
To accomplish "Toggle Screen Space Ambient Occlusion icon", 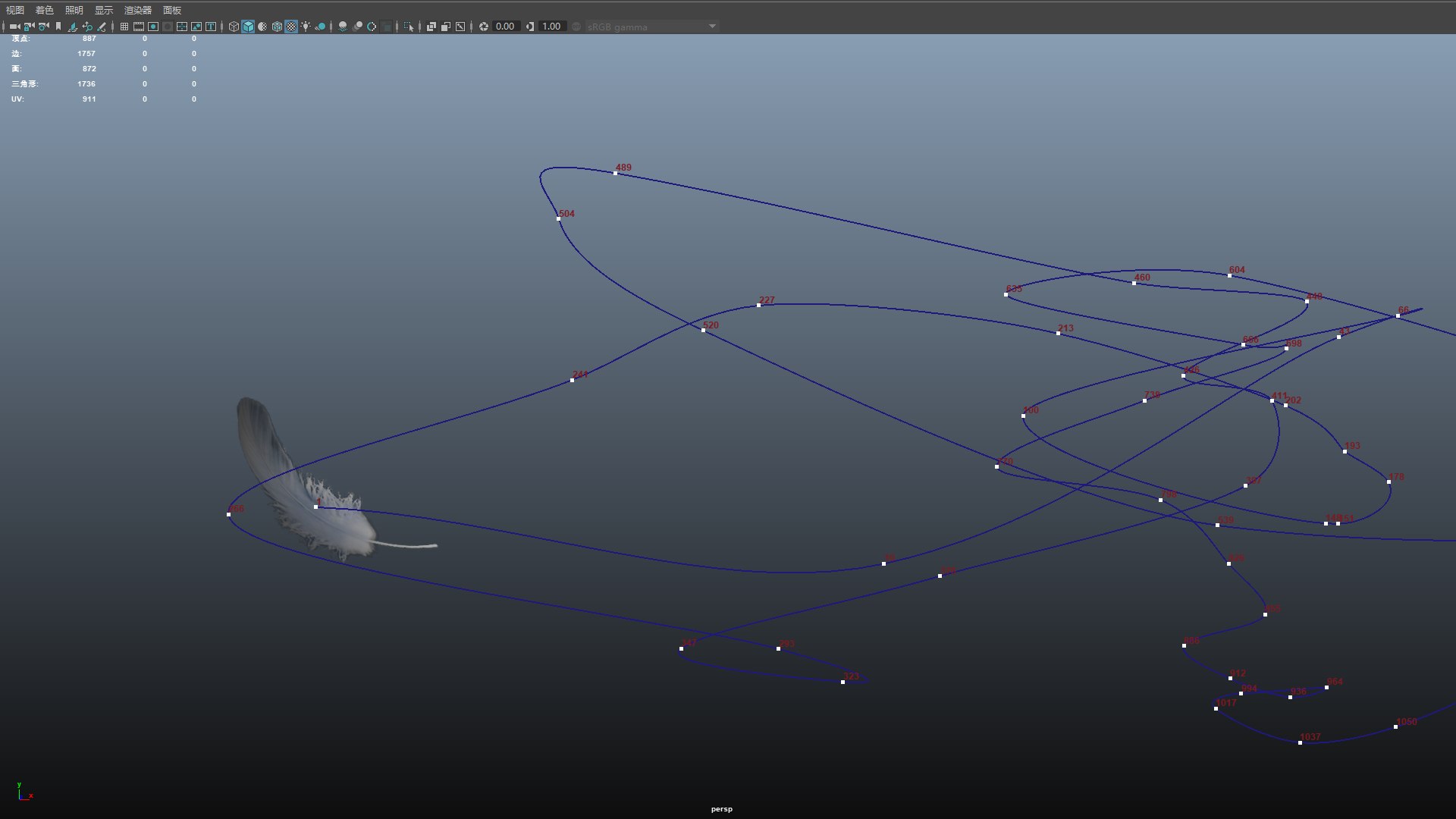I will click(x=343, y=27).
